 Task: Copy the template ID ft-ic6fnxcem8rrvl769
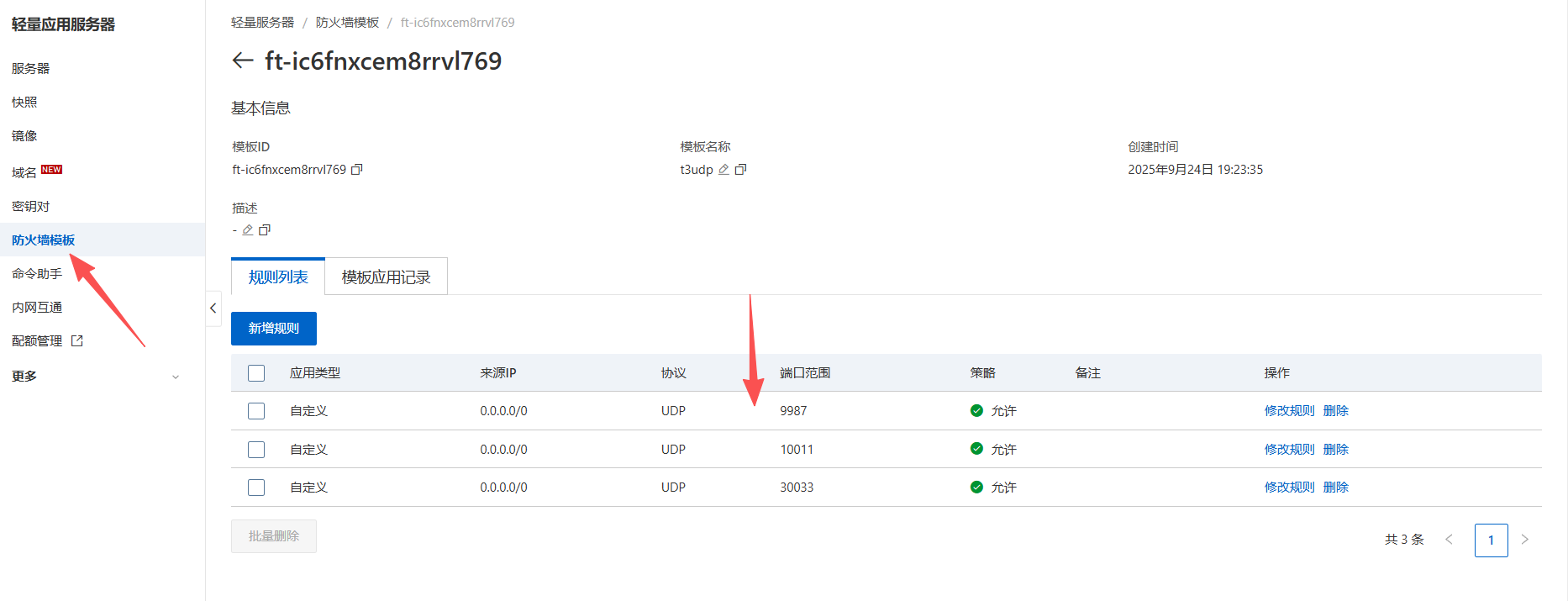[356, 170]
